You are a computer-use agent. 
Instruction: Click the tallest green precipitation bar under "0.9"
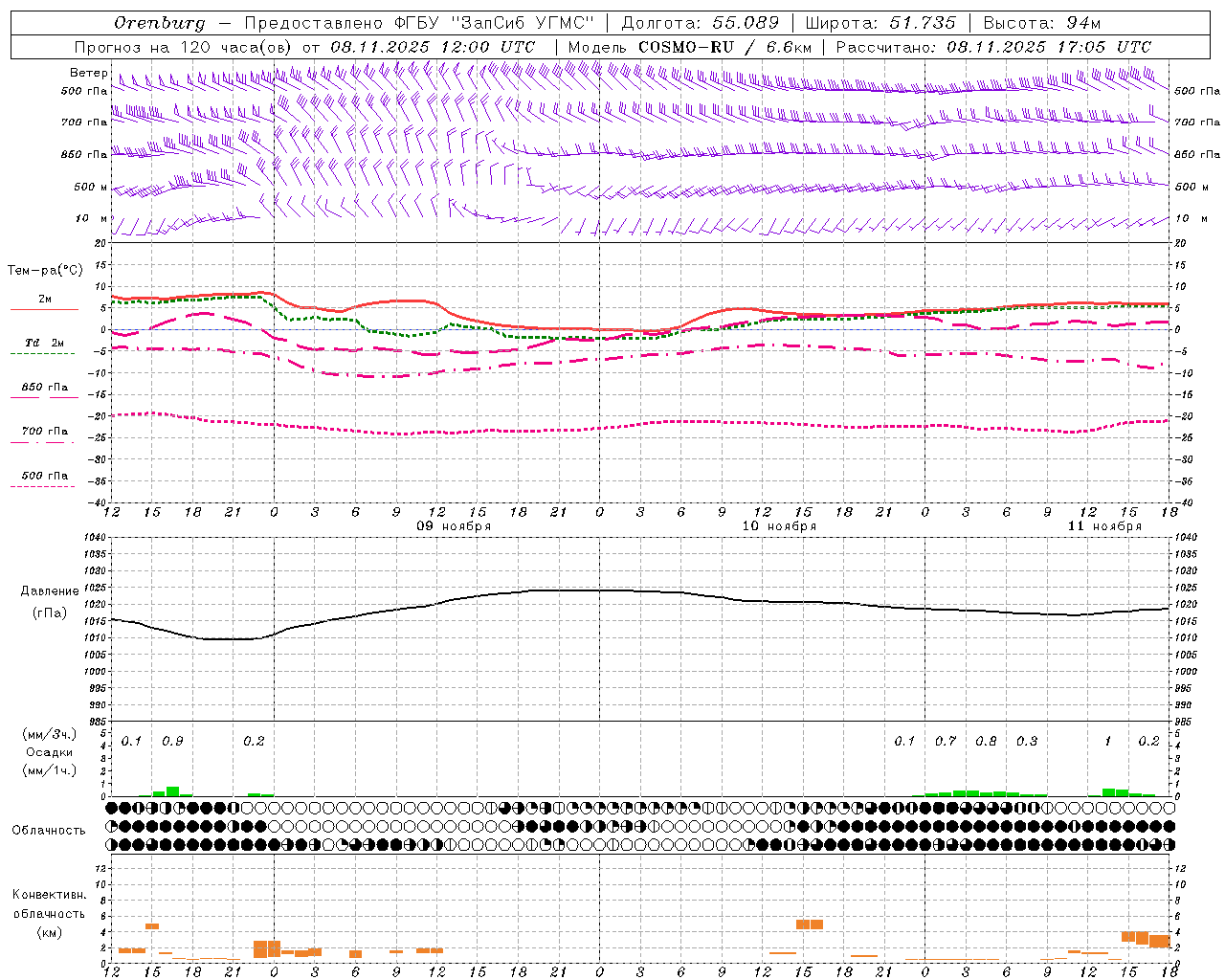point(172,791)
